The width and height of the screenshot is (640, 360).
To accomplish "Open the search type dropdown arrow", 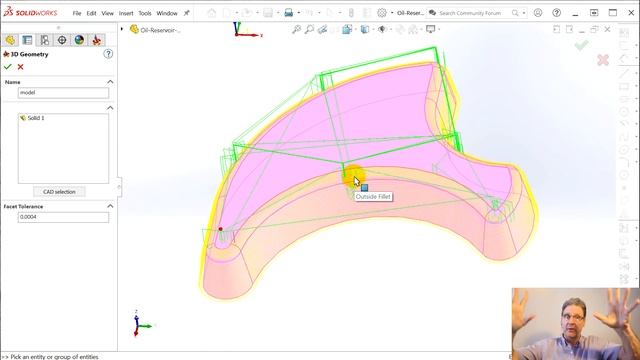I will coord(524,13).
